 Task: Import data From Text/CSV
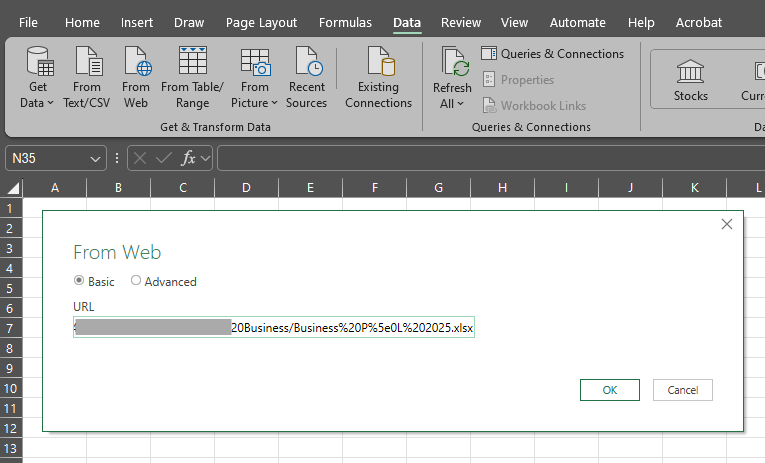[87, 77]
